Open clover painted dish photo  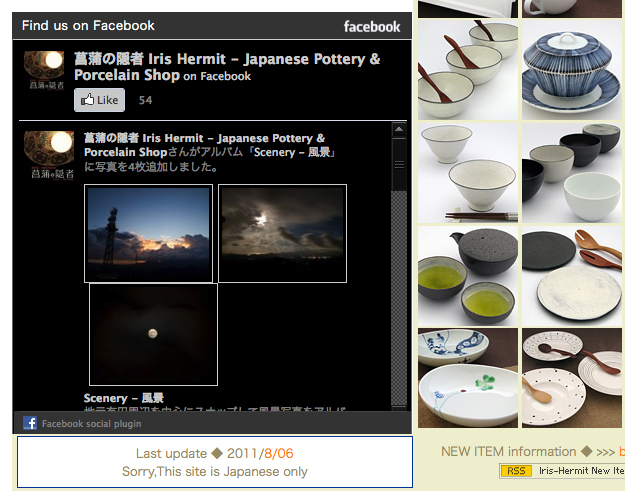pos(468,378)
